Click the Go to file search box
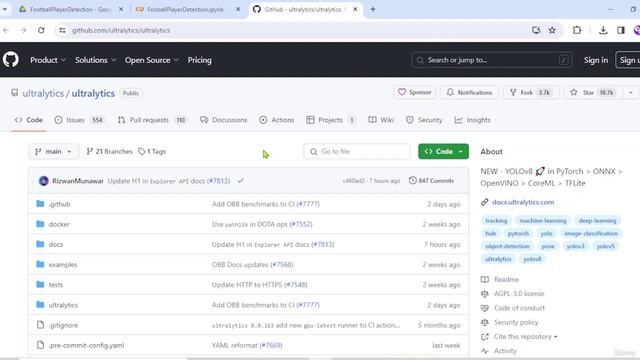 coord(356,151)
